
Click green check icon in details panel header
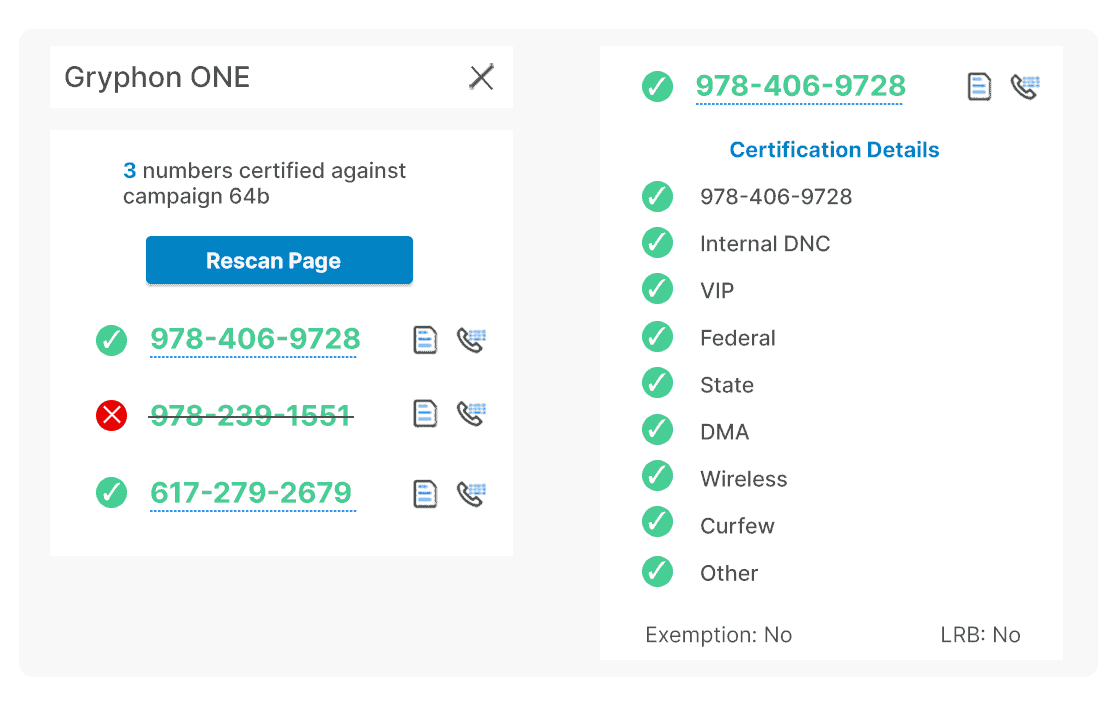click(x=657, y=86)
